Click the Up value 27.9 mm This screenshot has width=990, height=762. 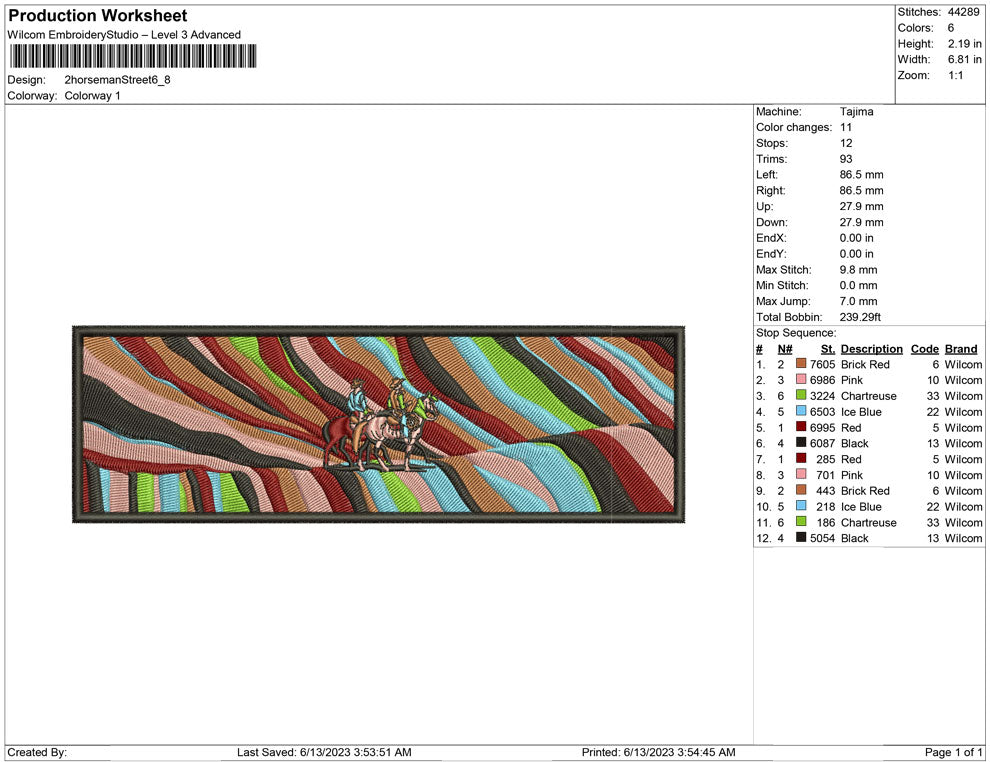tap(862, 206)
